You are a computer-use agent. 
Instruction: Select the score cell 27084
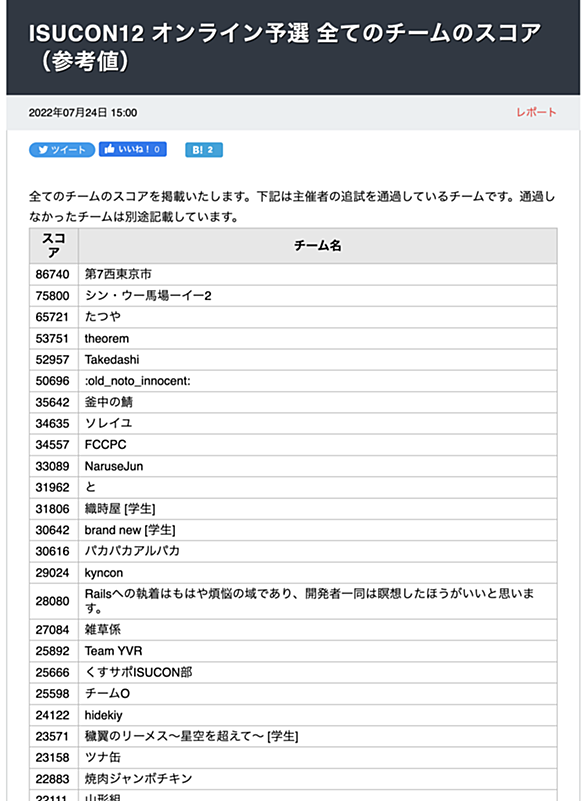[54, 630]
